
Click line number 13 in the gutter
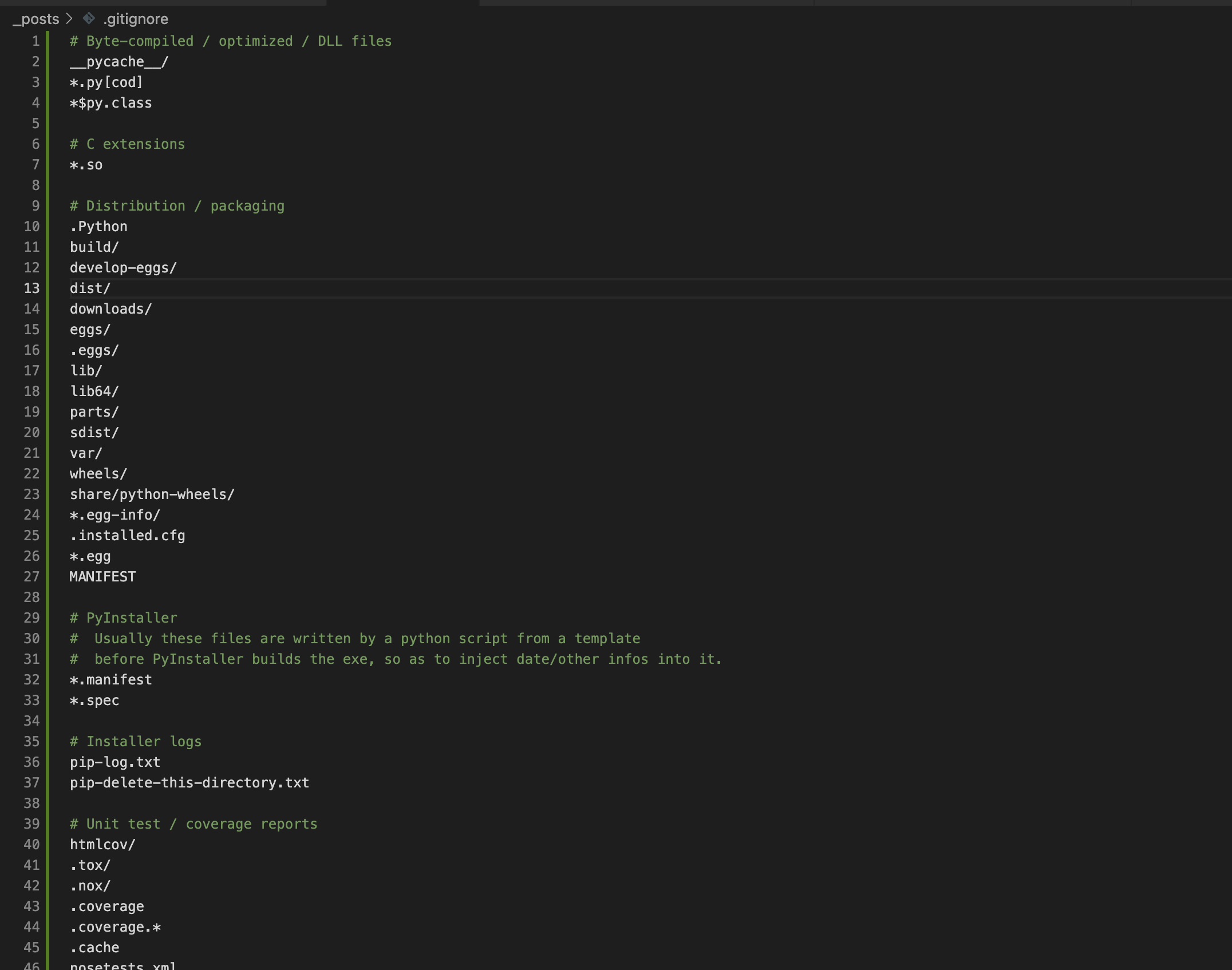(33, 288)
